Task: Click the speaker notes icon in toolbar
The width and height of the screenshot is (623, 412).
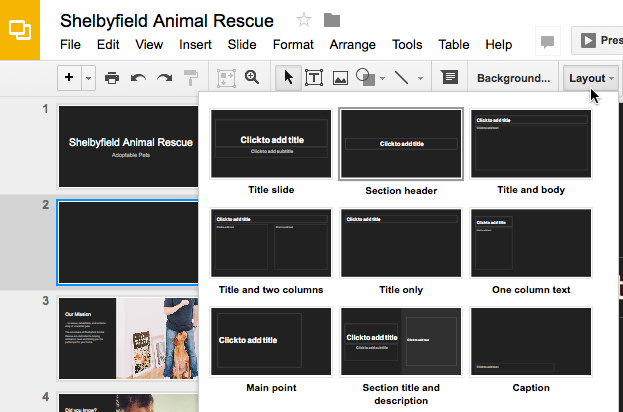Action: [450, 77]
